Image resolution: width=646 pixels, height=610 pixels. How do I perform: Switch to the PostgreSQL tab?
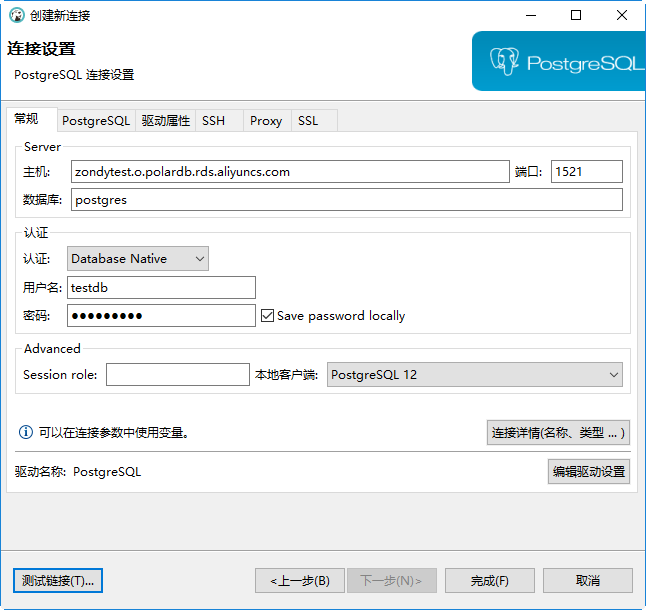[x=96, y=121]
